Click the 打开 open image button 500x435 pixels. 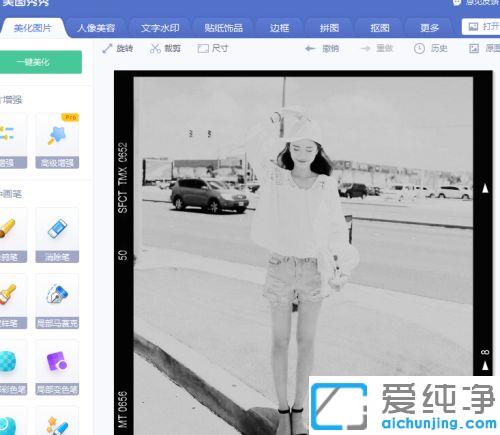coord(481,27)
